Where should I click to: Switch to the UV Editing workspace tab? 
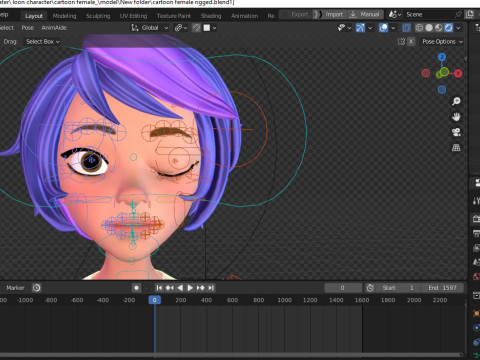(x=133, y=16)
